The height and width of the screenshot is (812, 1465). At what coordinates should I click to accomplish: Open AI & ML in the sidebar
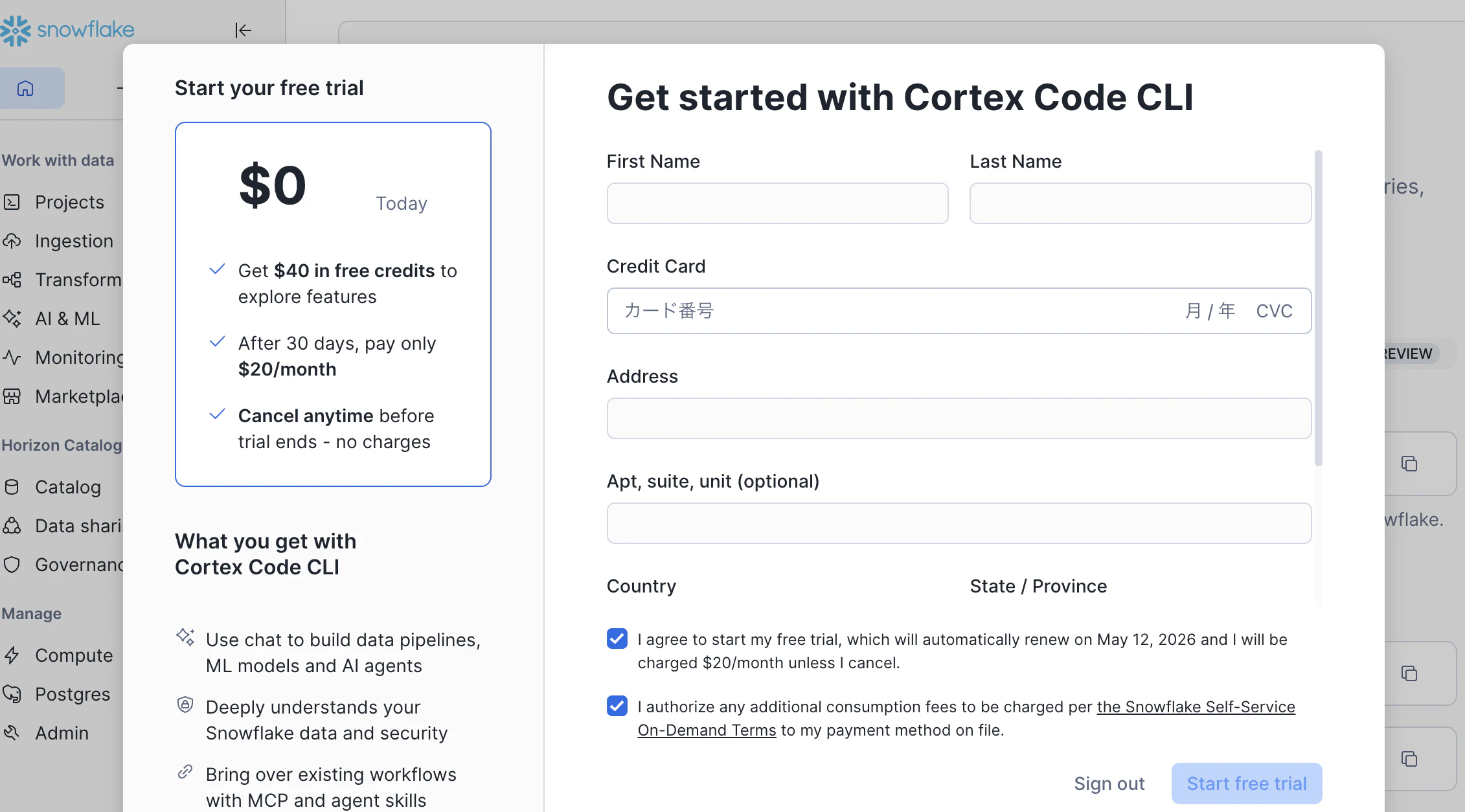point(67,319)
